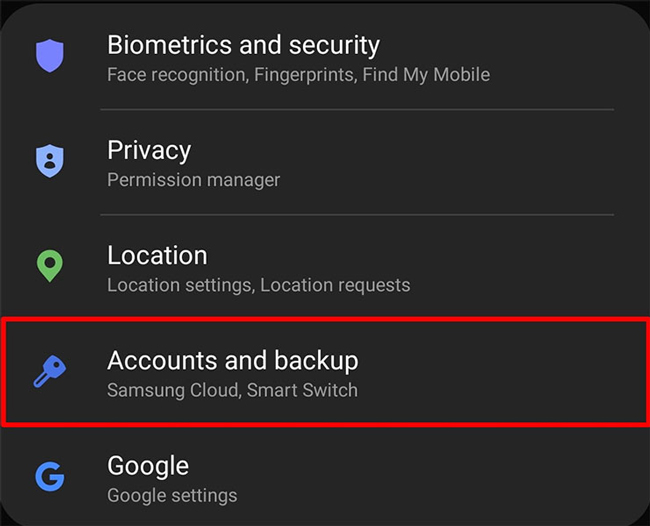650x526 pixels.
Task: Click the Permission manager subtitle
Action: coord(194,180)
